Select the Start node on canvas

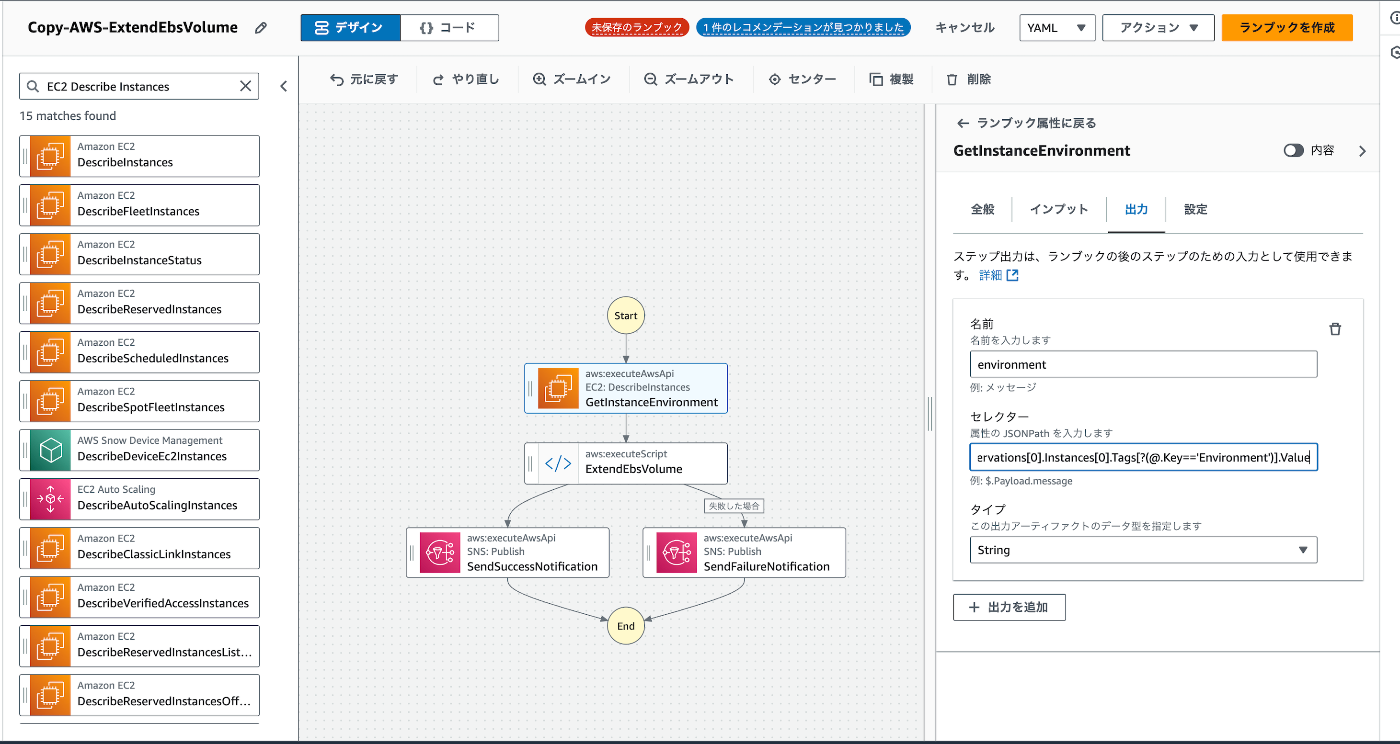[x=626, y=315]
